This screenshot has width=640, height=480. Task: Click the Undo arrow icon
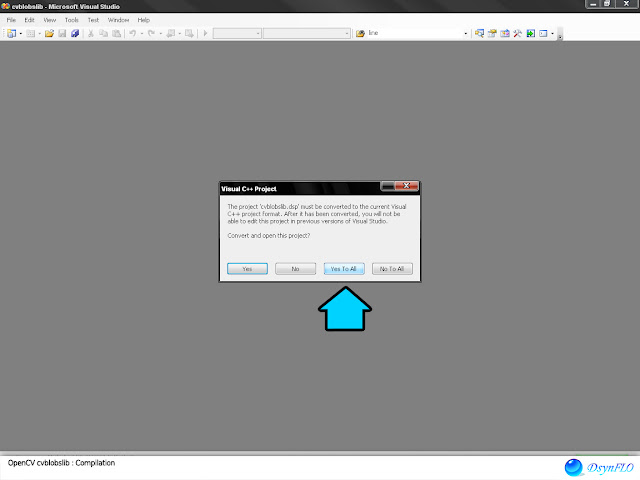(x=133, y=33)
